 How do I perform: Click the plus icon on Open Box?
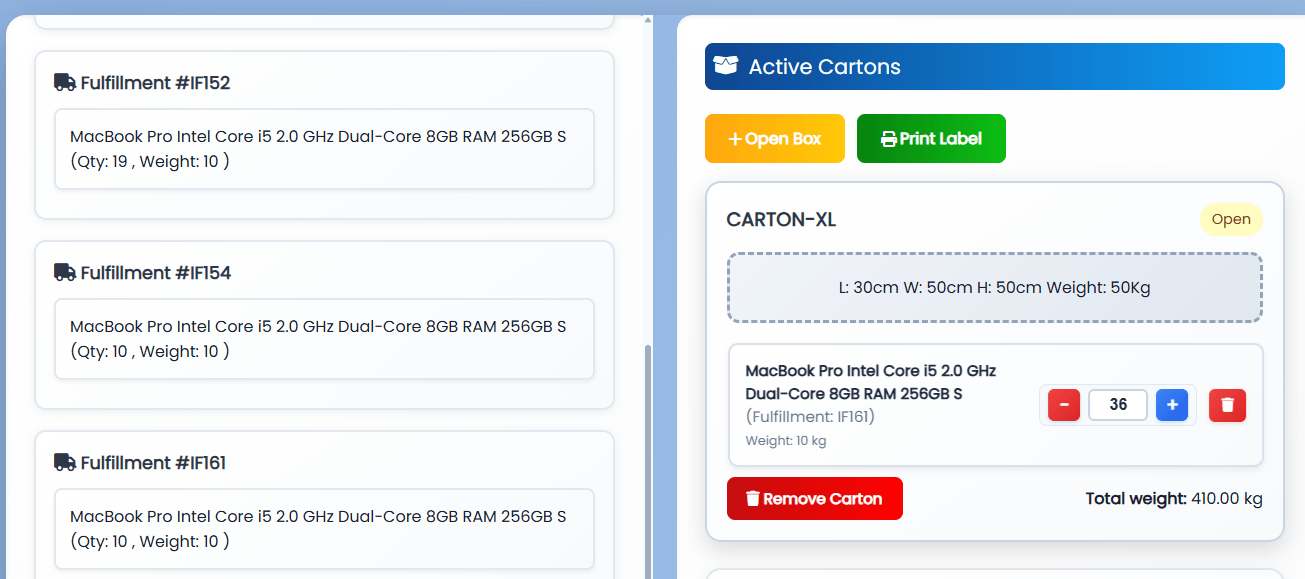[735, 139]
